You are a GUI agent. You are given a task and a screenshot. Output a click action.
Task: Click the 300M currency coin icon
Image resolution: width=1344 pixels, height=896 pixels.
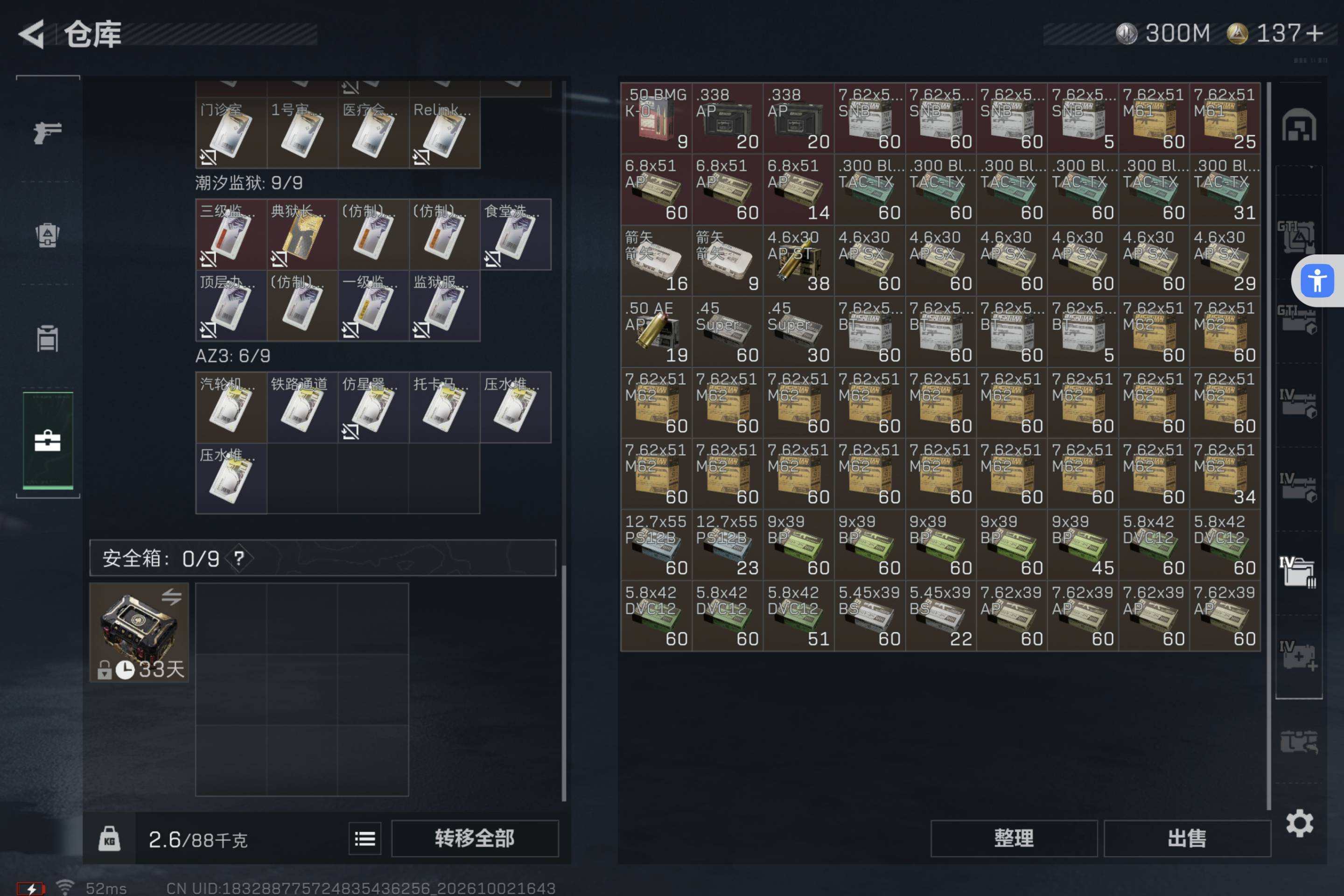coord(1127,34)
